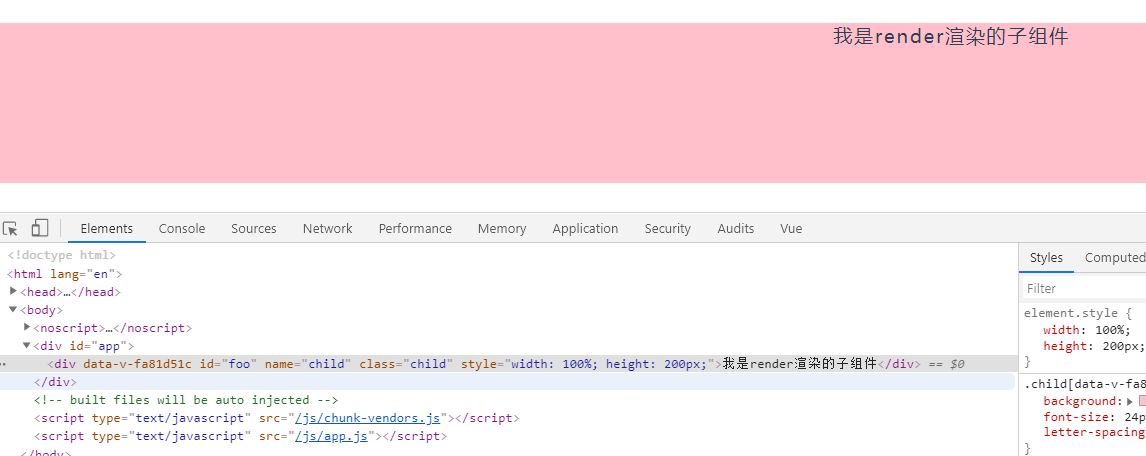The width and height of the screenshot is (1146, 456).
Task: Toggle the device toolbar icon
Action: click(x=39, y=228)
